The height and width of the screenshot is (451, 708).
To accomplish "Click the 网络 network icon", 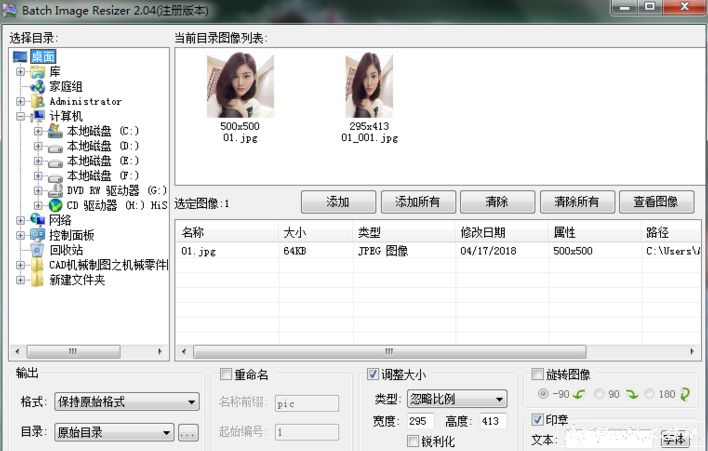I will 38,220.
